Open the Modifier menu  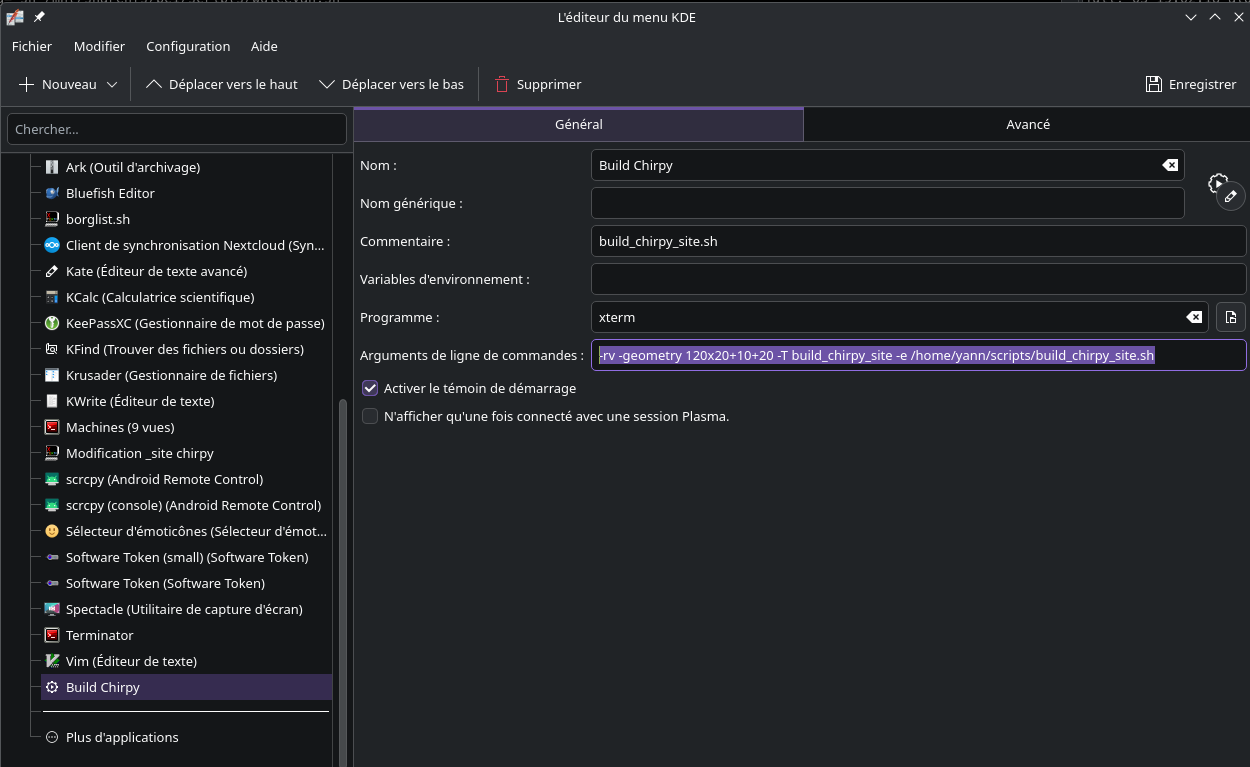click(x=99, y=46)
